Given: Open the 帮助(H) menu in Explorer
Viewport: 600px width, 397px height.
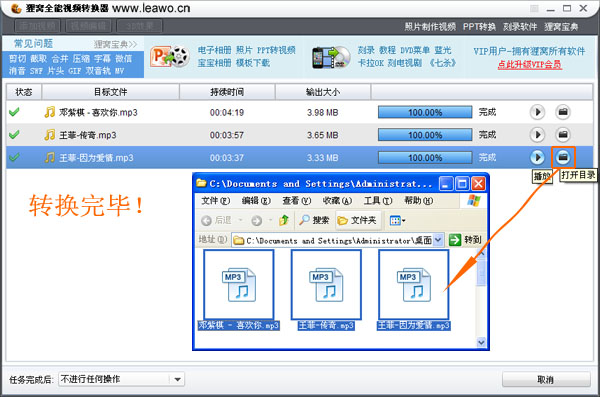Looking at the screenshot, I should [x=419, y=201].
